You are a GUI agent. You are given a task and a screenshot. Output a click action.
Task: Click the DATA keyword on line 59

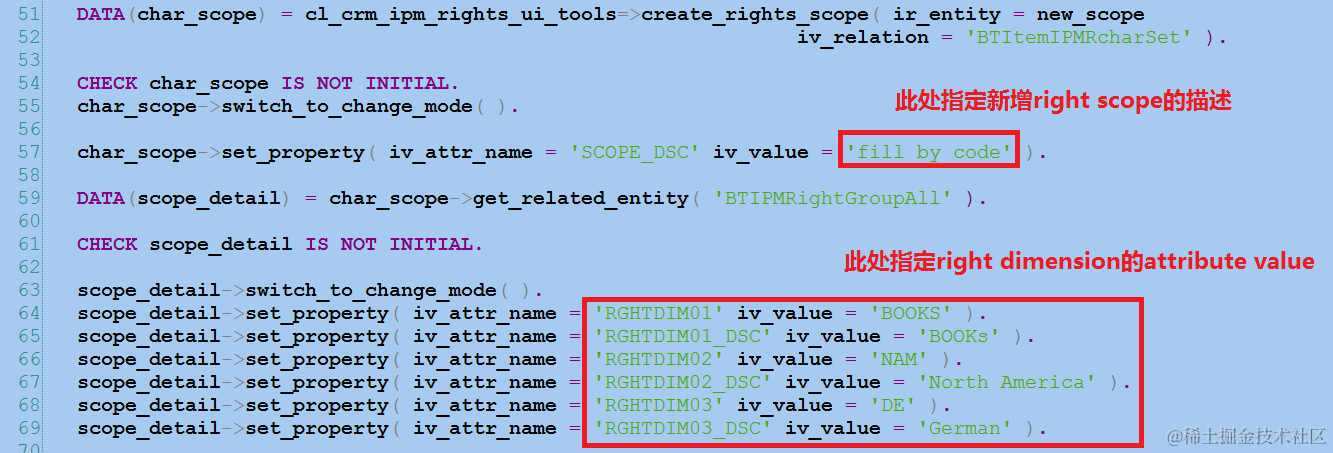(x=101, y=198)
